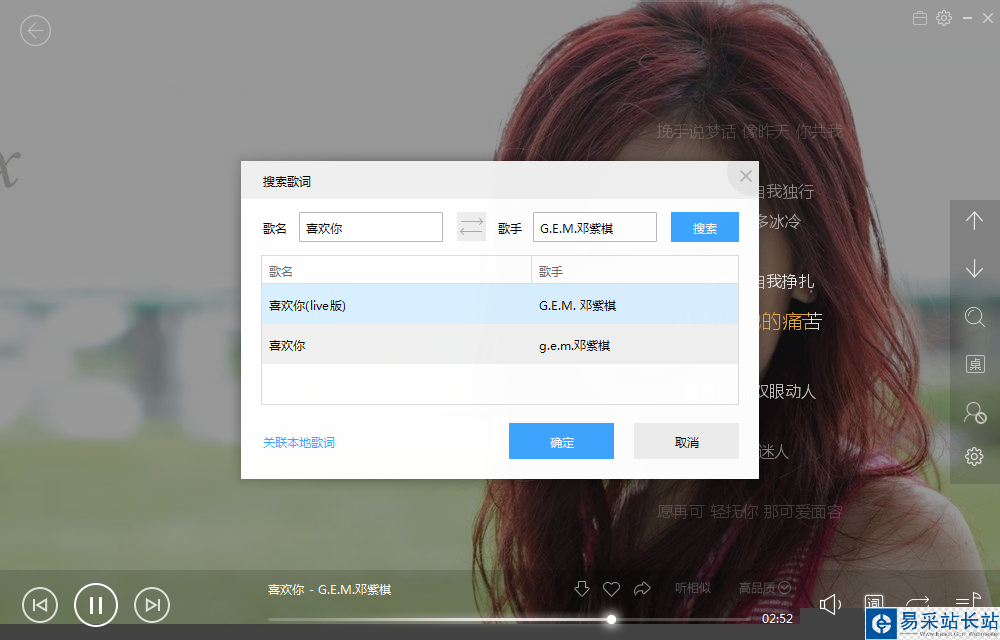The width and height of the screenshot is (1000, 640).
Task: Shift lyrics earlier with the up arrow
Action: coord(974,221)
